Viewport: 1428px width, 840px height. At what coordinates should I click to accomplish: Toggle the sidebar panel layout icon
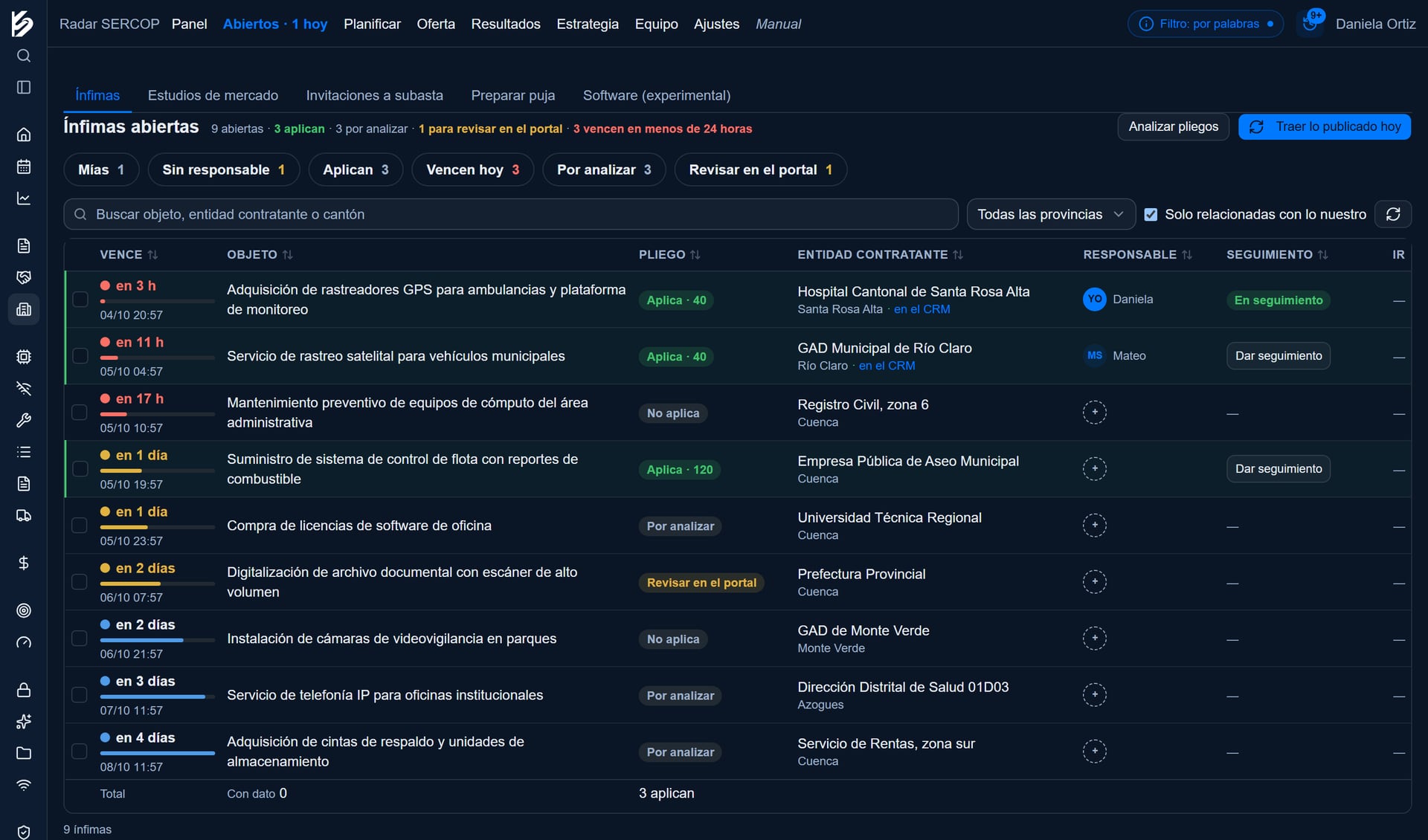(x=24, y=88)
